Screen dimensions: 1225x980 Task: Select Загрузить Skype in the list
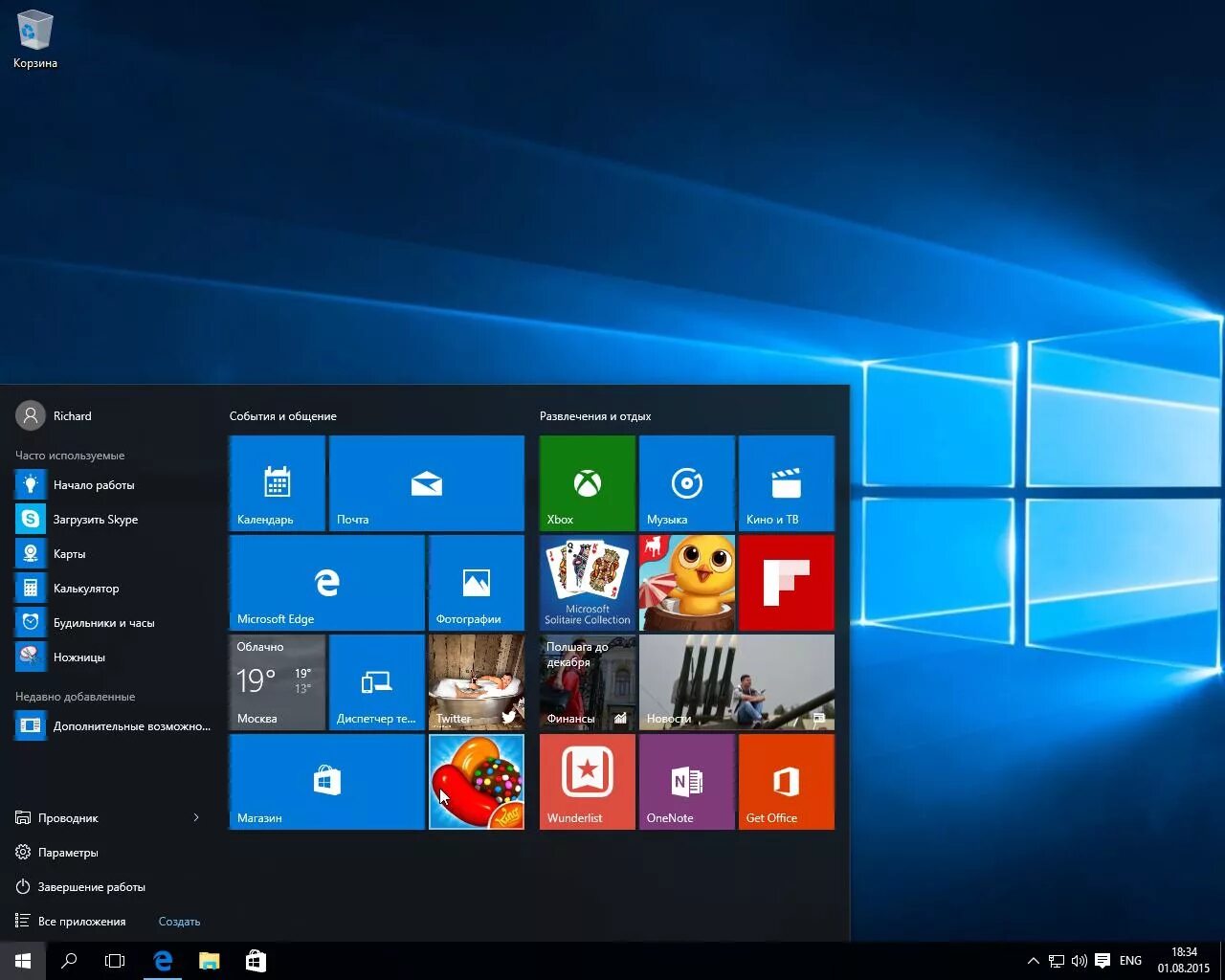[x=113, y=520]
